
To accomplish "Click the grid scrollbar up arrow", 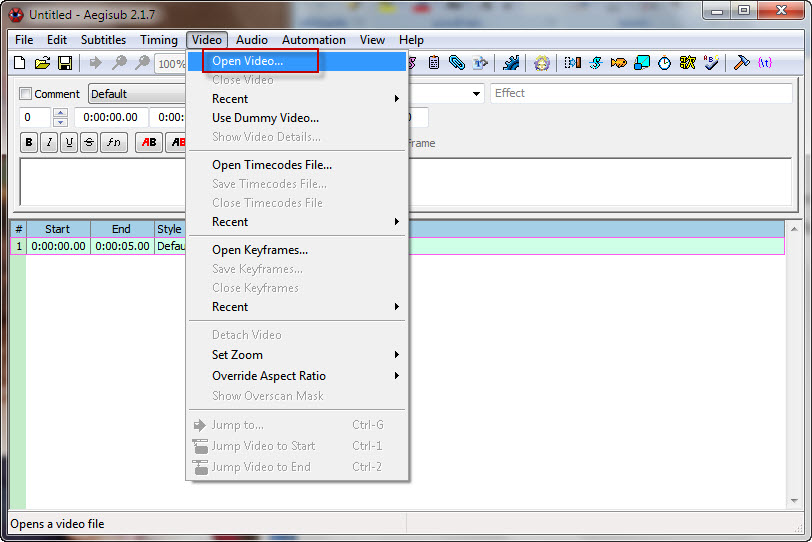I will point(794,228).
